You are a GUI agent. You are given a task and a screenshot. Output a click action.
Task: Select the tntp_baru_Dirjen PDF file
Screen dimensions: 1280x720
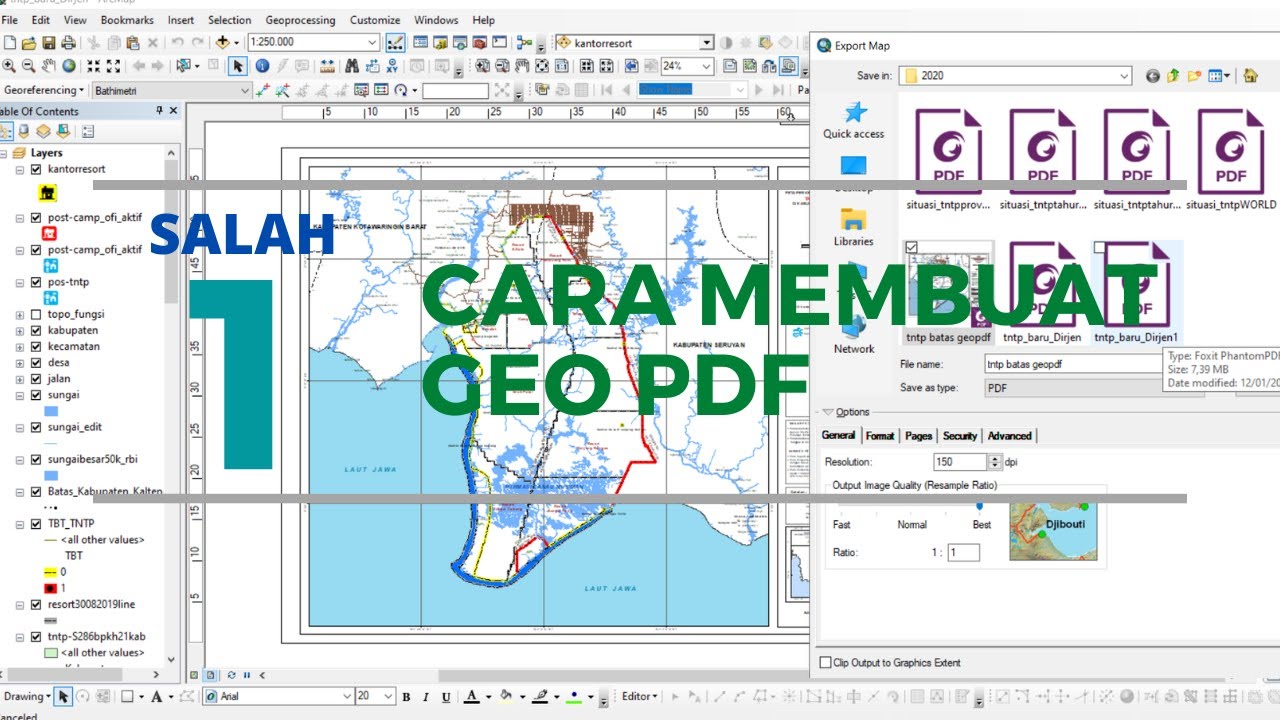pos(1040,292)
